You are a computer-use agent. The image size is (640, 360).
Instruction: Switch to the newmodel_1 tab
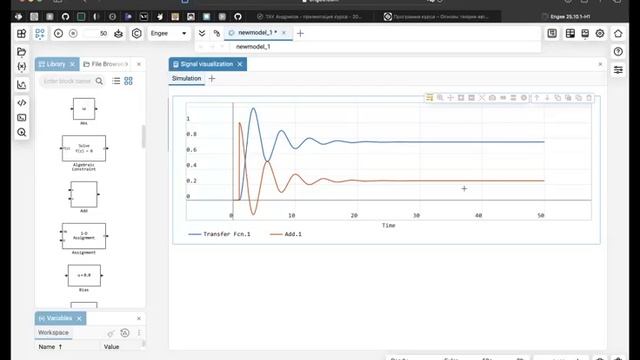[x=257, y=33]
